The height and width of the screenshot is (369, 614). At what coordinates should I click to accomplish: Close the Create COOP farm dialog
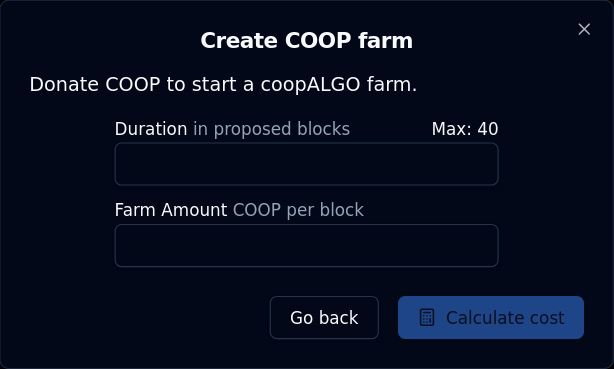pos(584,29)
